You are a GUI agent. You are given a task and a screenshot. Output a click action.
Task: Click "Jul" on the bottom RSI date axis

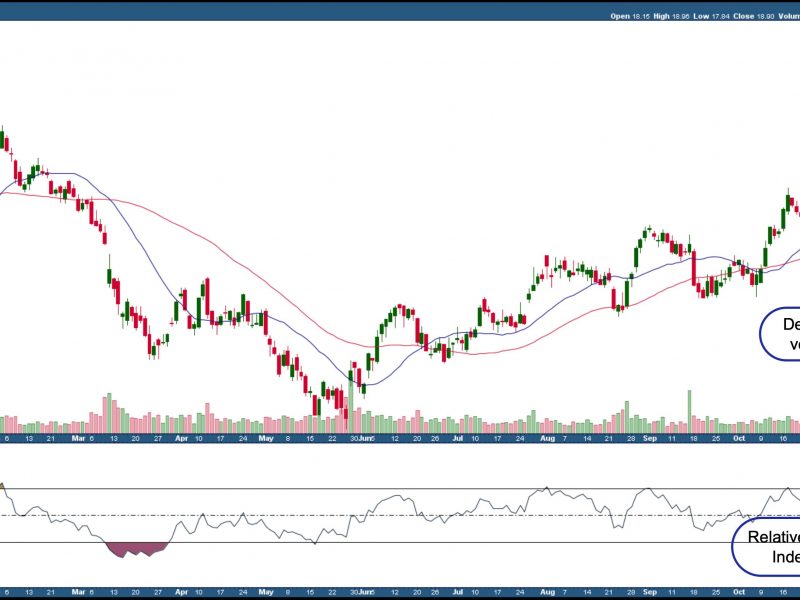(x=458, y=592)
